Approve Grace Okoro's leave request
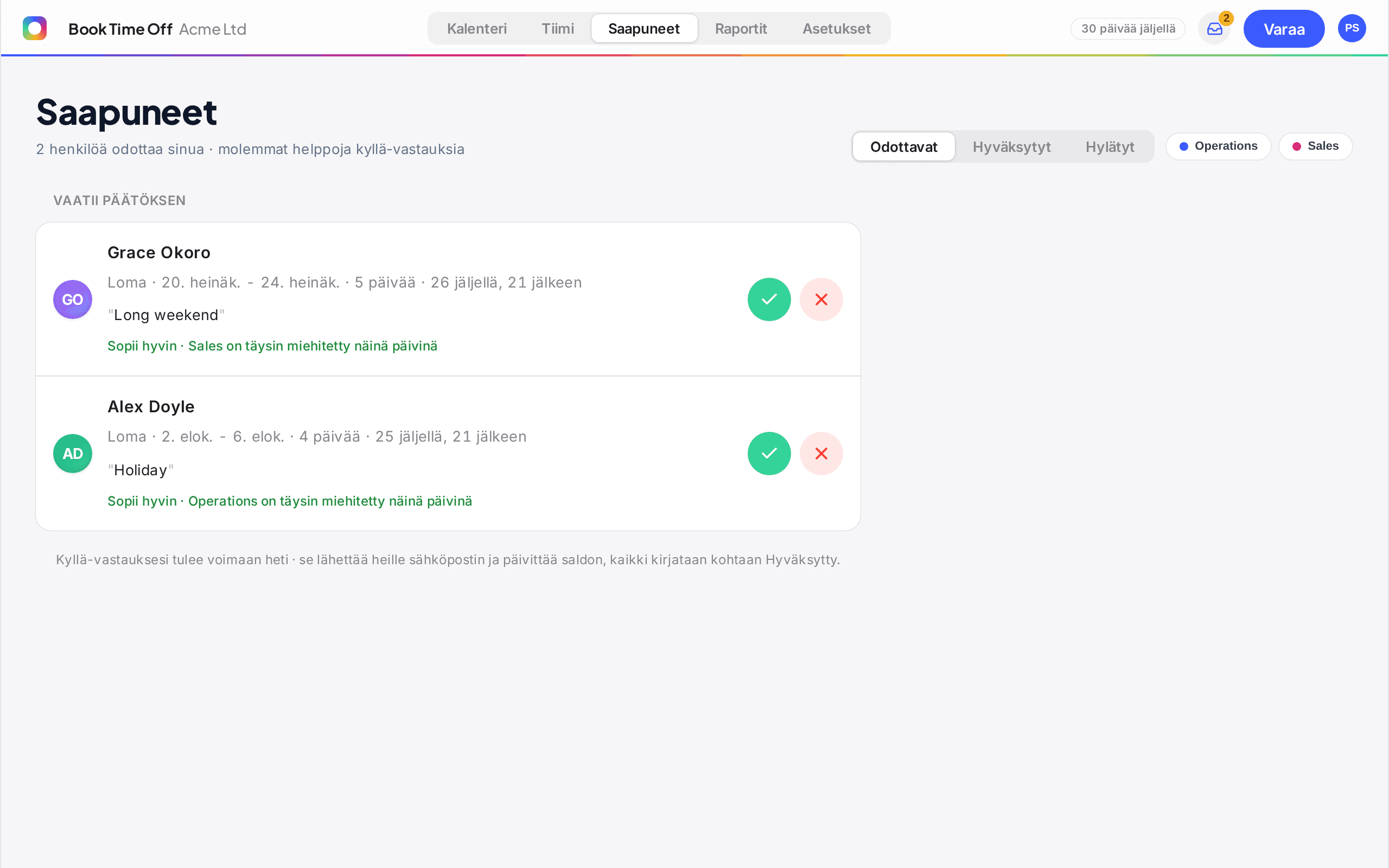 (x=769, y=299)
